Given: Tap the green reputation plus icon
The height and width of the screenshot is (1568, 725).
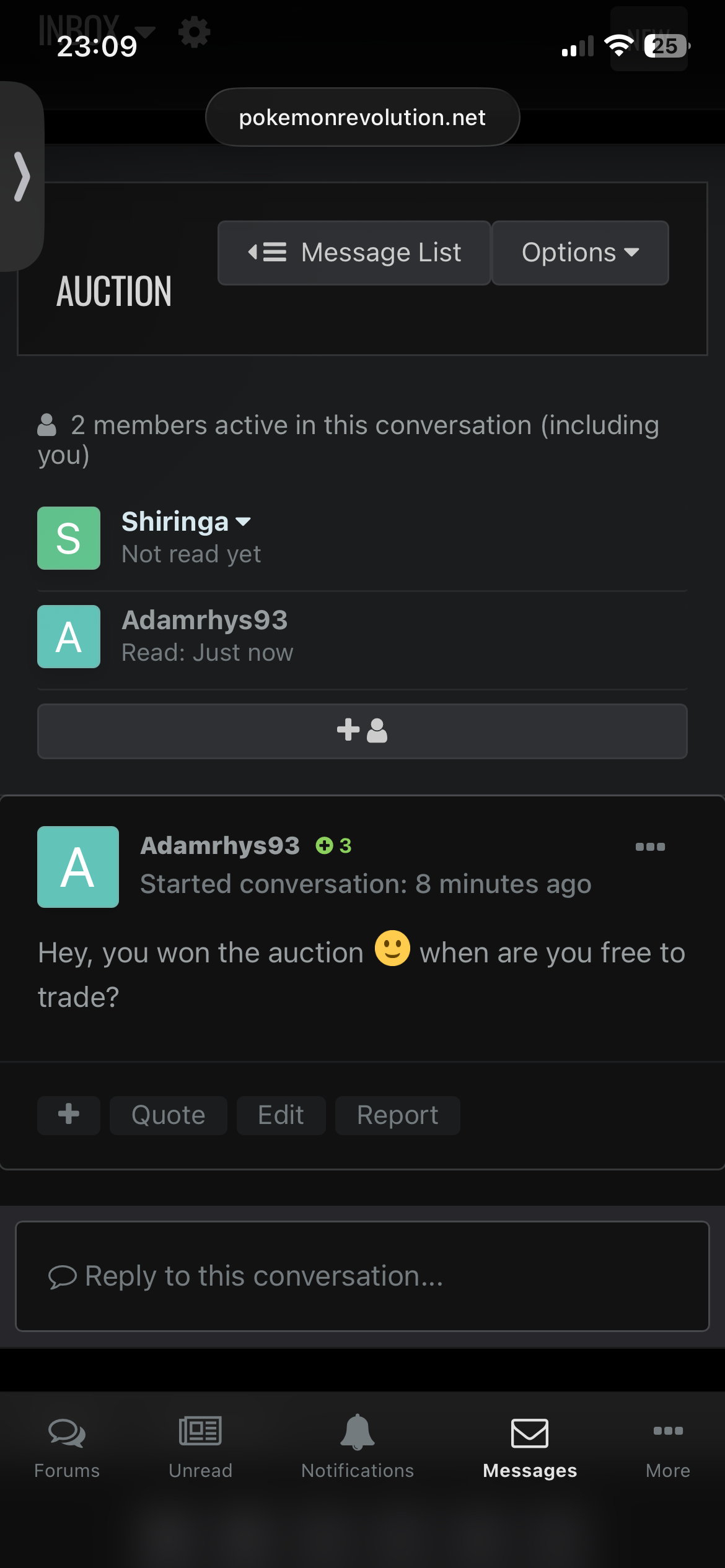Looking at the screenshot, I should point(324,845).
